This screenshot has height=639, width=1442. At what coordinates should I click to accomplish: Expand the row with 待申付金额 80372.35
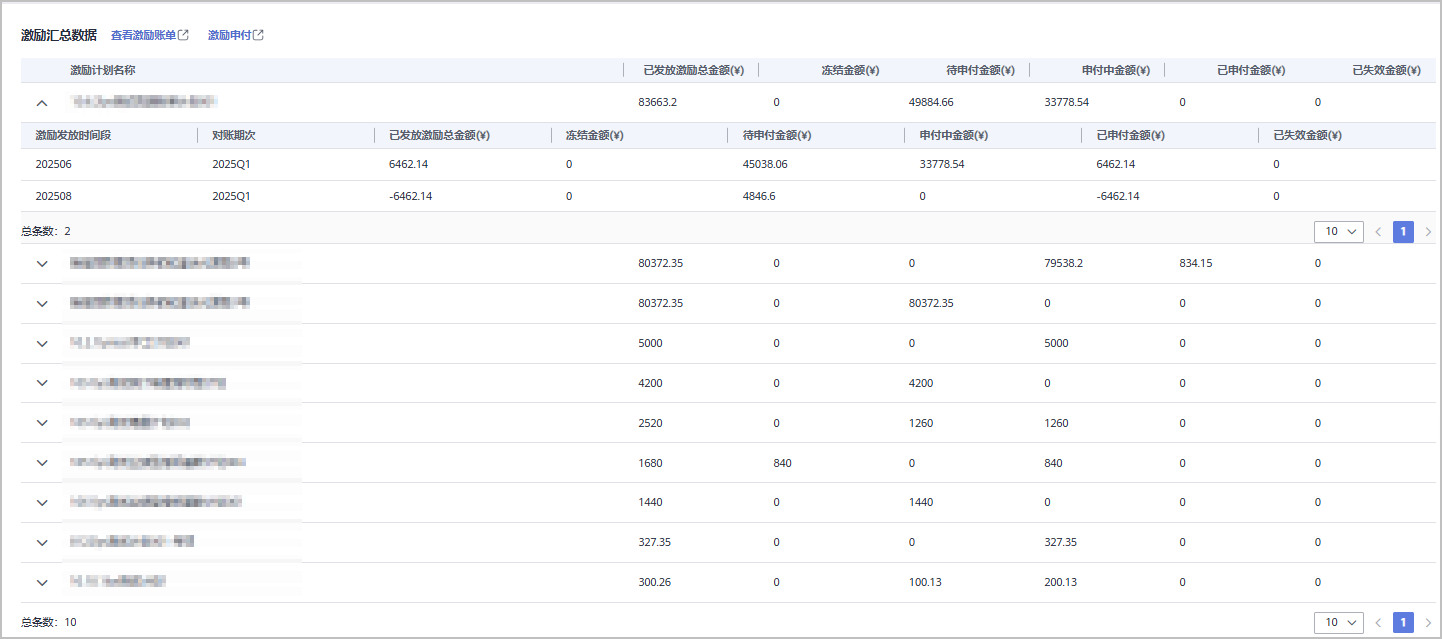pos(42,304)
